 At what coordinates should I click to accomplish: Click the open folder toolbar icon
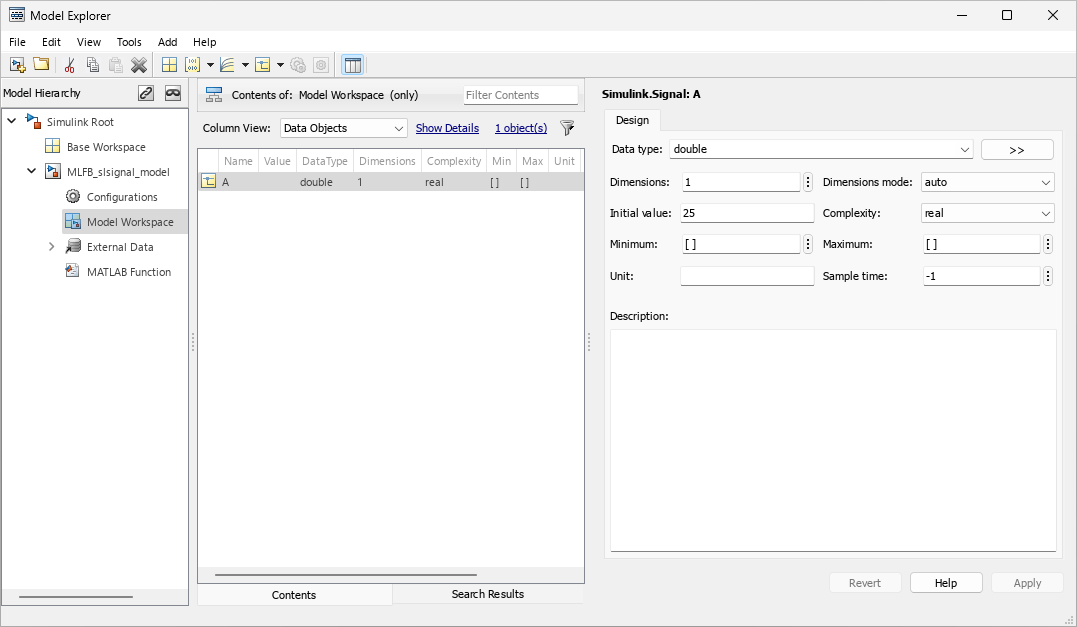click(41, 65)
